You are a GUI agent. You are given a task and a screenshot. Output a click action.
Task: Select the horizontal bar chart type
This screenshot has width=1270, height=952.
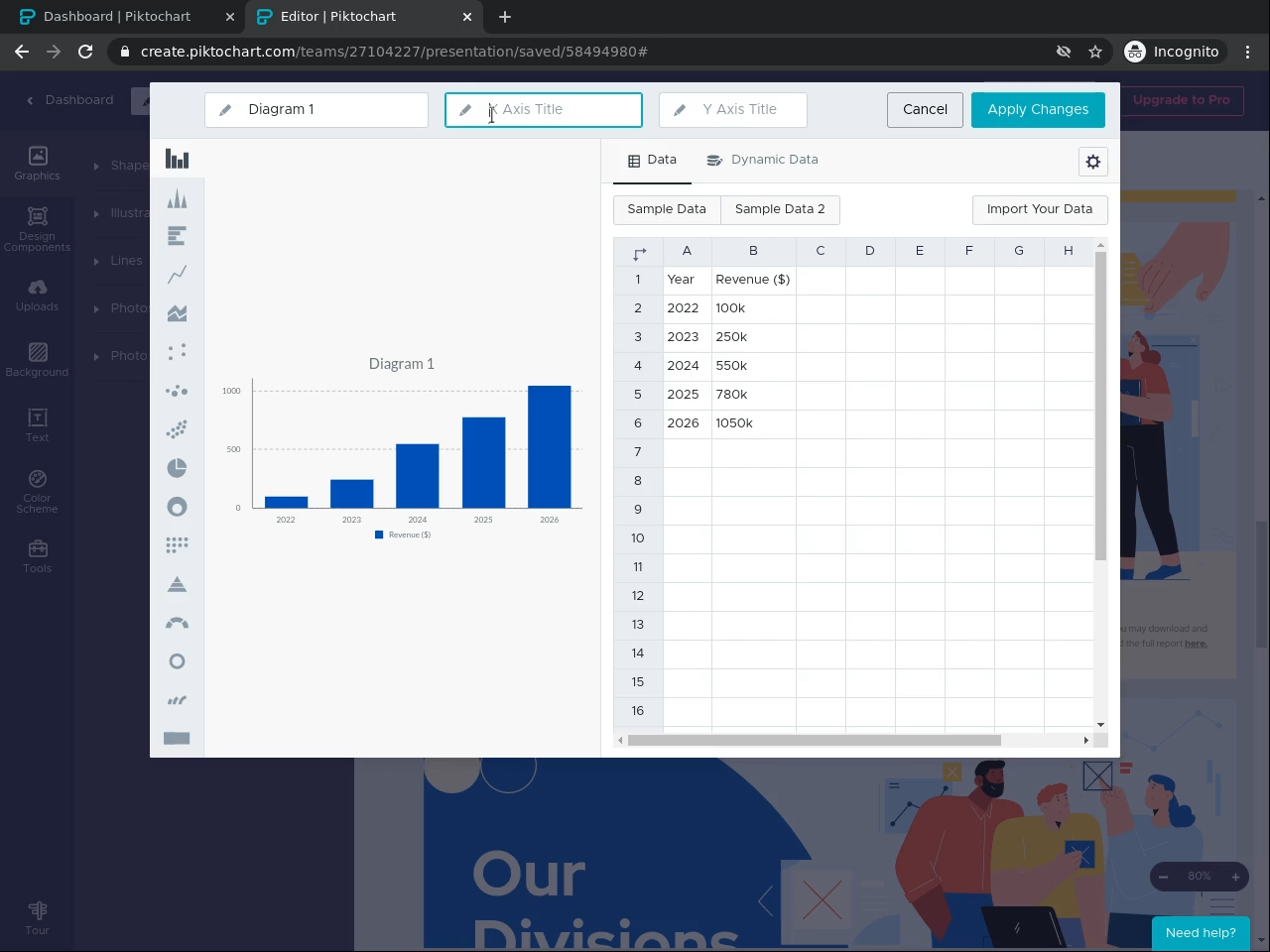[x=177, y=236]
